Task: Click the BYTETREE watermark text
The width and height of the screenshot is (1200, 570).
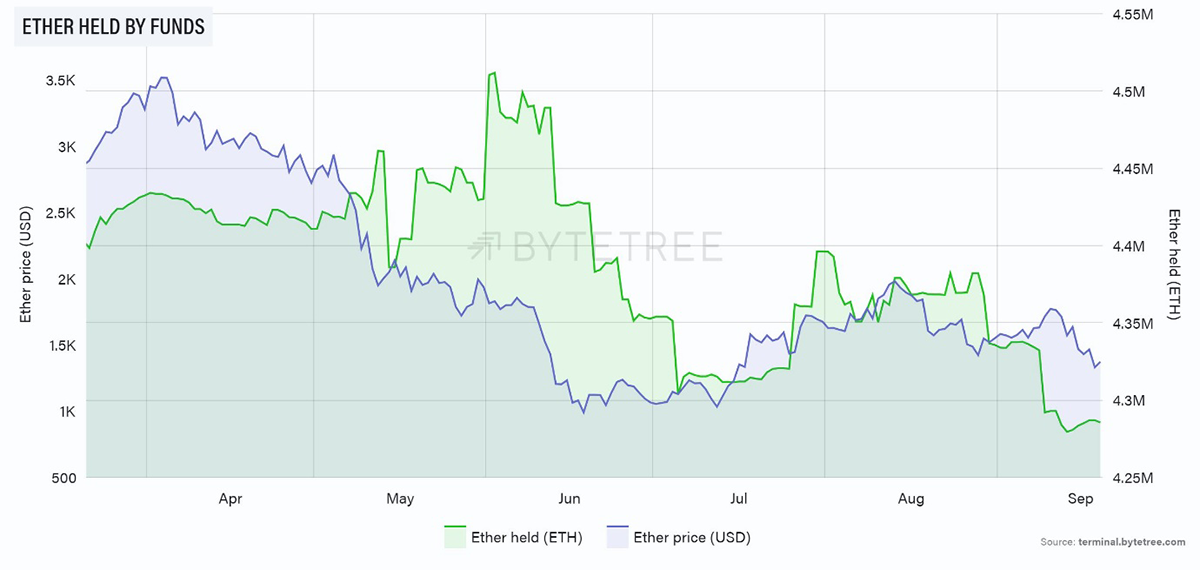Action: (x=617, y=246)
